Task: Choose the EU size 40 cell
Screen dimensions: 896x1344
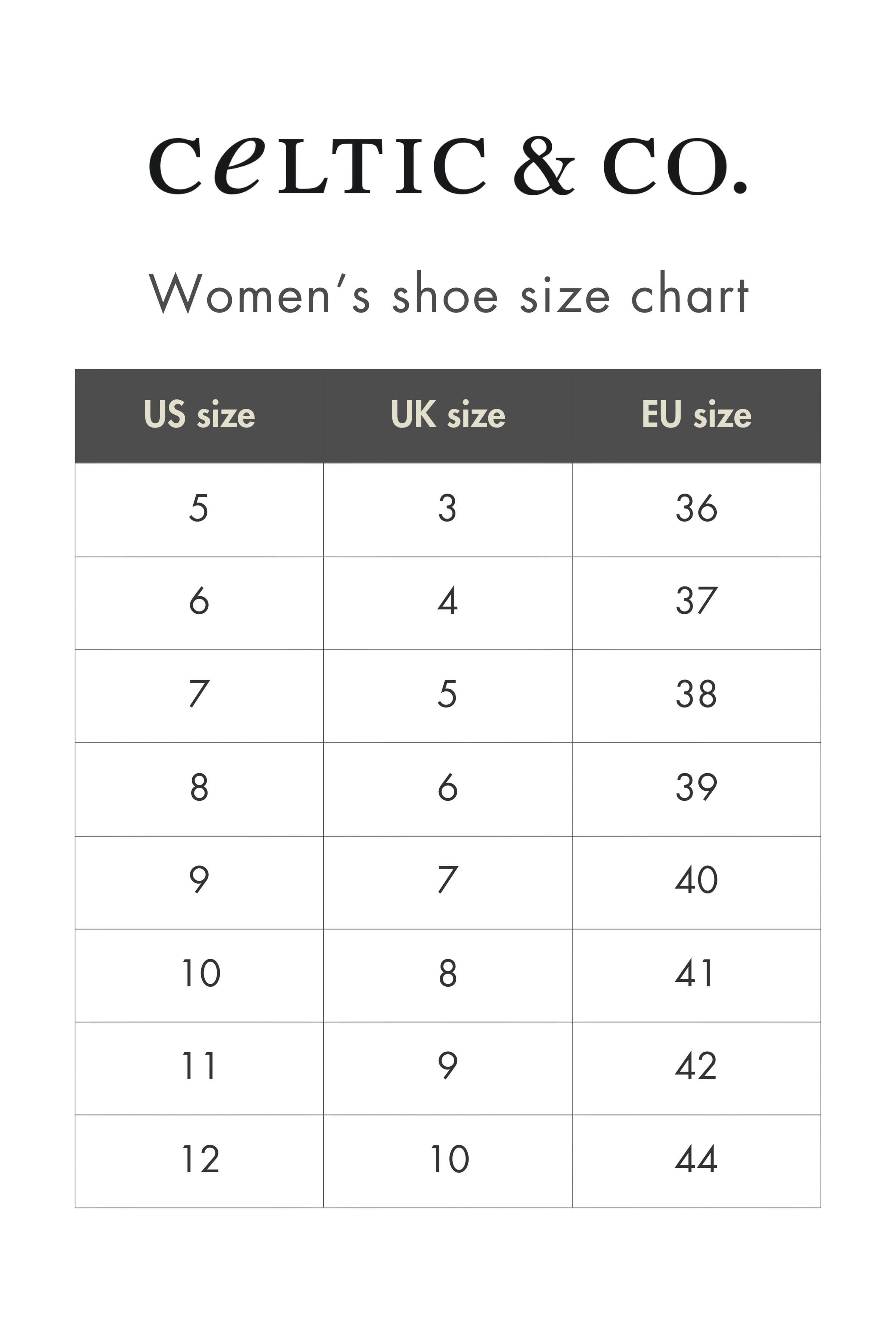Action: 696,880
